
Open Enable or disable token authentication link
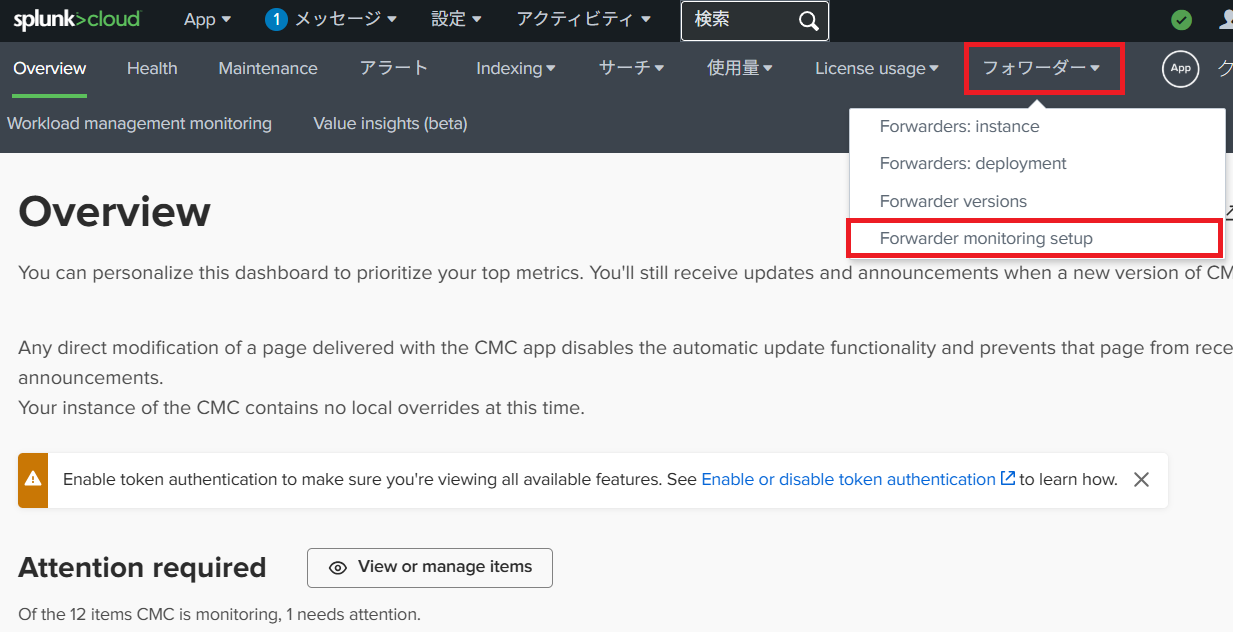point(848,480)
